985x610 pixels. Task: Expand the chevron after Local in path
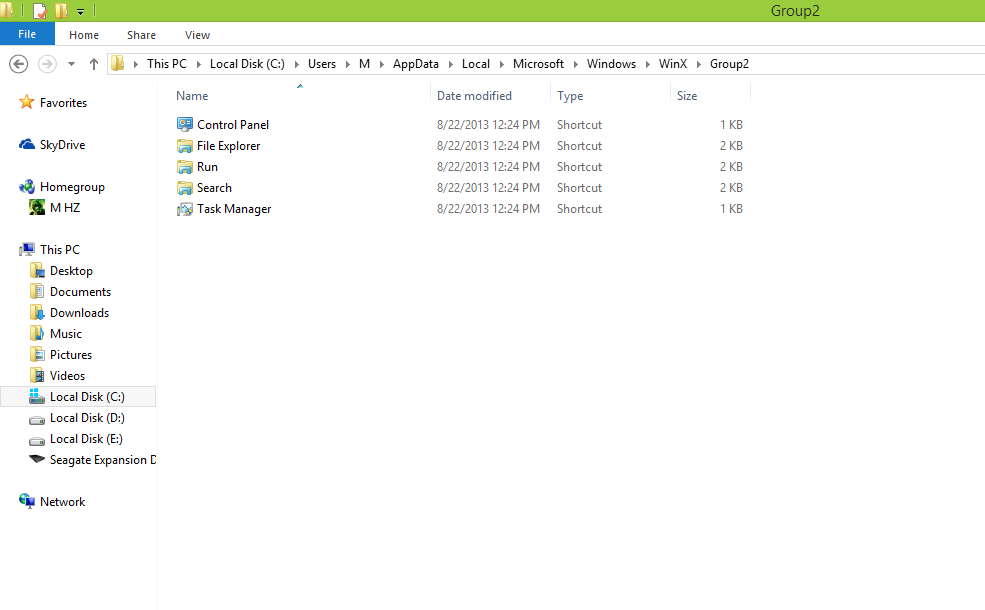pos(501,64)
